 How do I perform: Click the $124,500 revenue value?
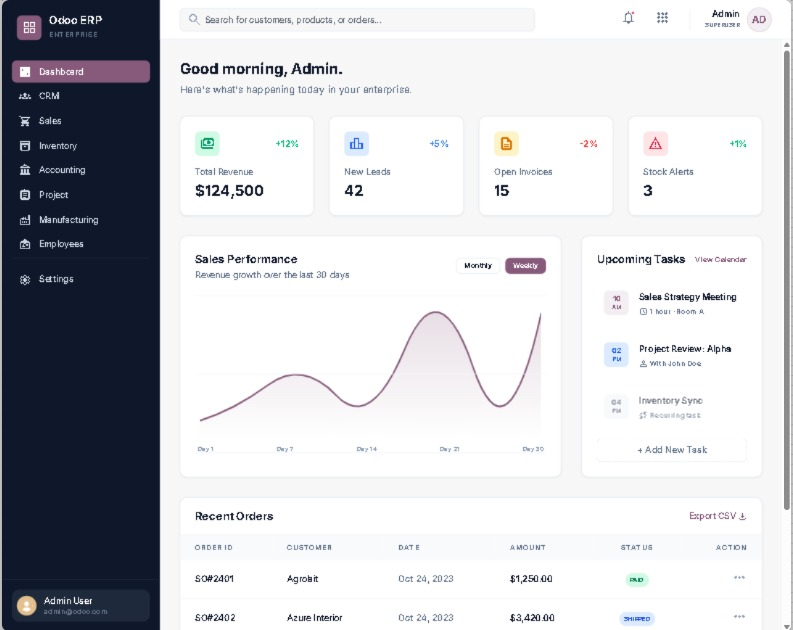click(x=229, y=191)
